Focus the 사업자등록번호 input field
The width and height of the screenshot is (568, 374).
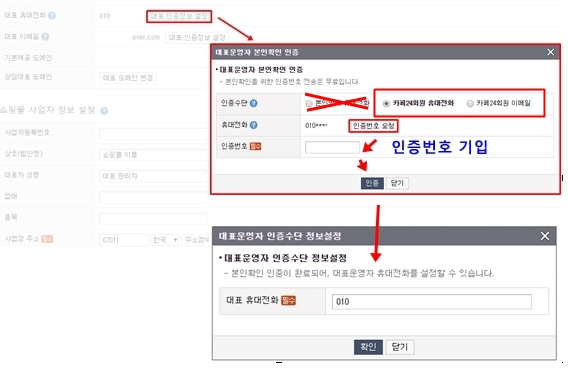[153, 133]
